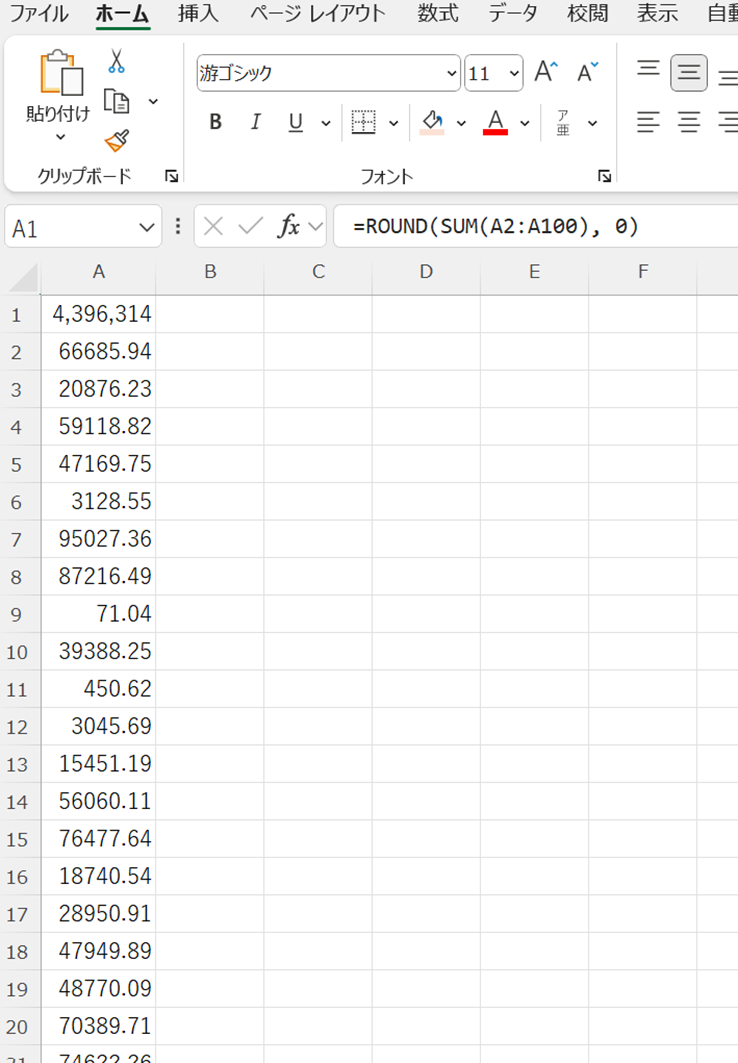Click the Copy icon in clipboard group
The width and height of the screenshot is (738, 1063).
(117, 101)
